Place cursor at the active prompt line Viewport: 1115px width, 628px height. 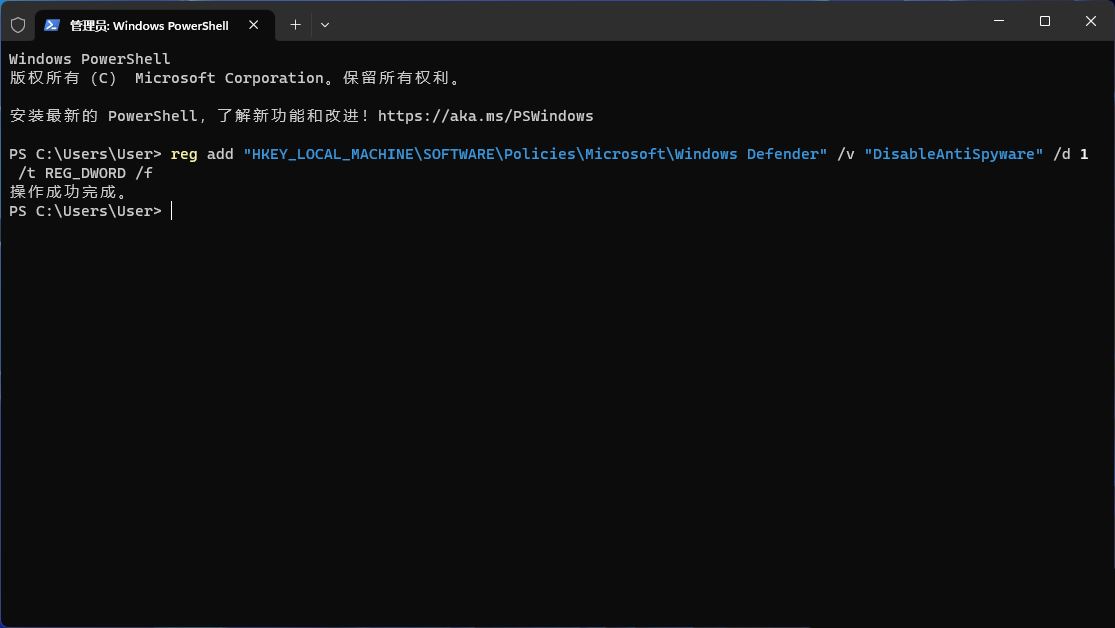(x=170, y=210)
